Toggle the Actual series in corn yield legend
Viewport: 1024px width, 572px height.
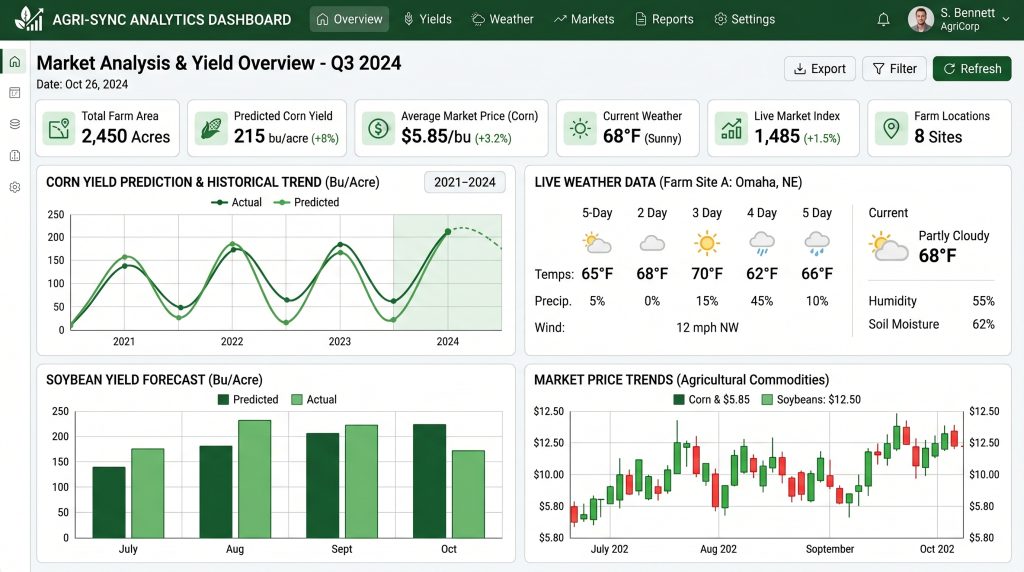coord(236,202)
